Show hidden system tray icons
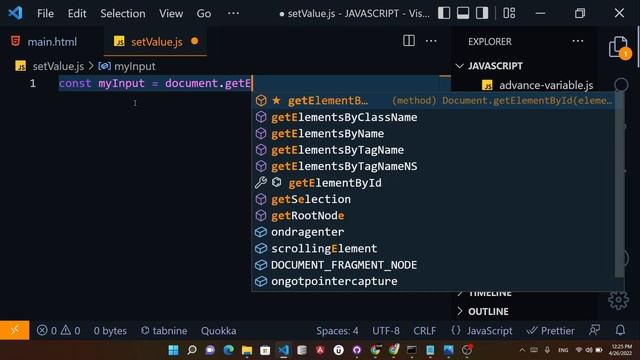 (522, 350)
